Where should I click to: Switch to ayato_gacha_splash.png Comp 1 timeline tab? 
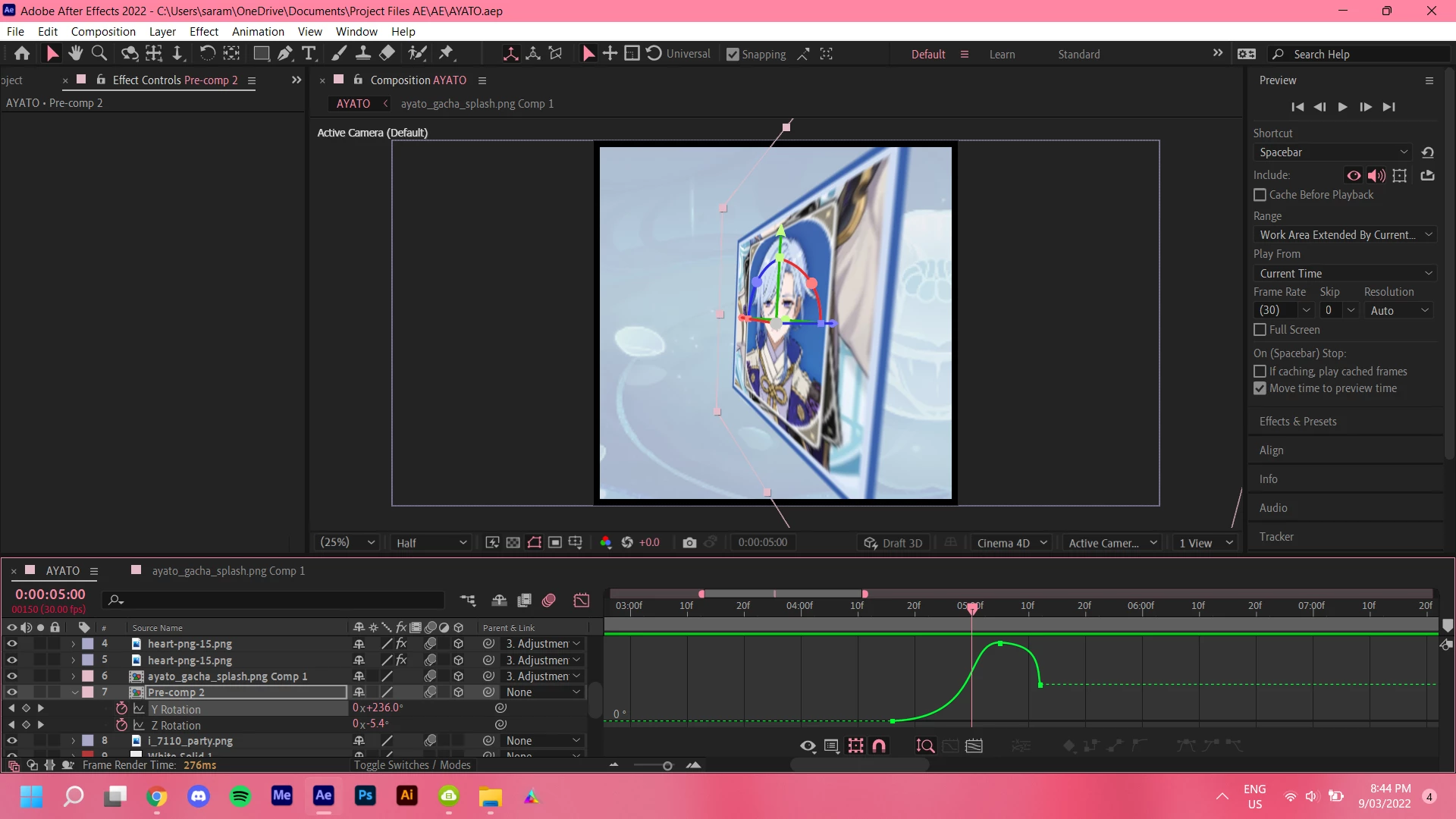[x=227, y=571]
